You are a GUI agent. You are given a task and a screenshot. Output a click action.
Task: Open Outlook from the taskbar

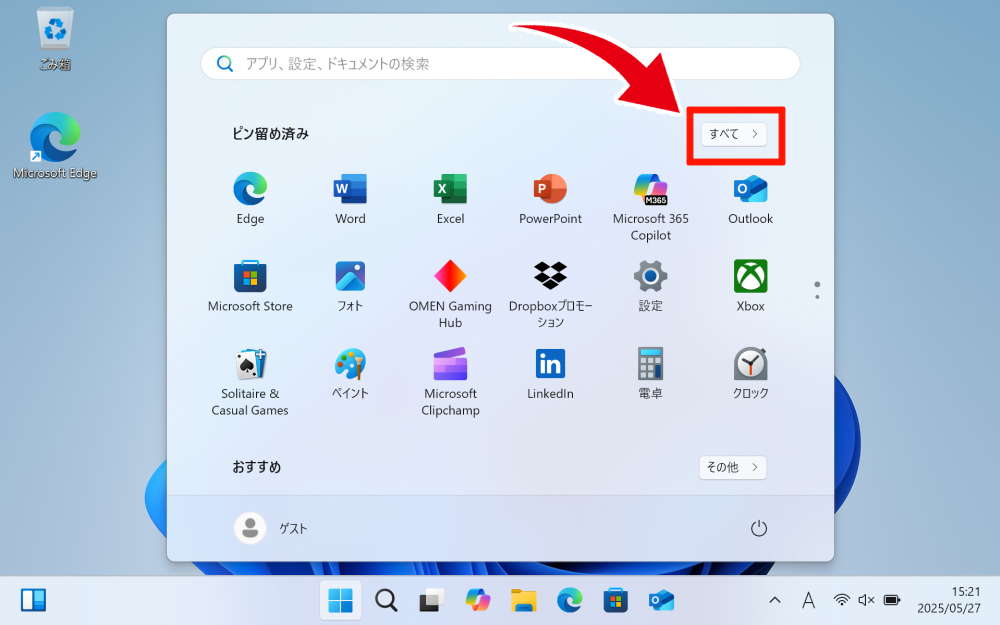pos(661,600)
